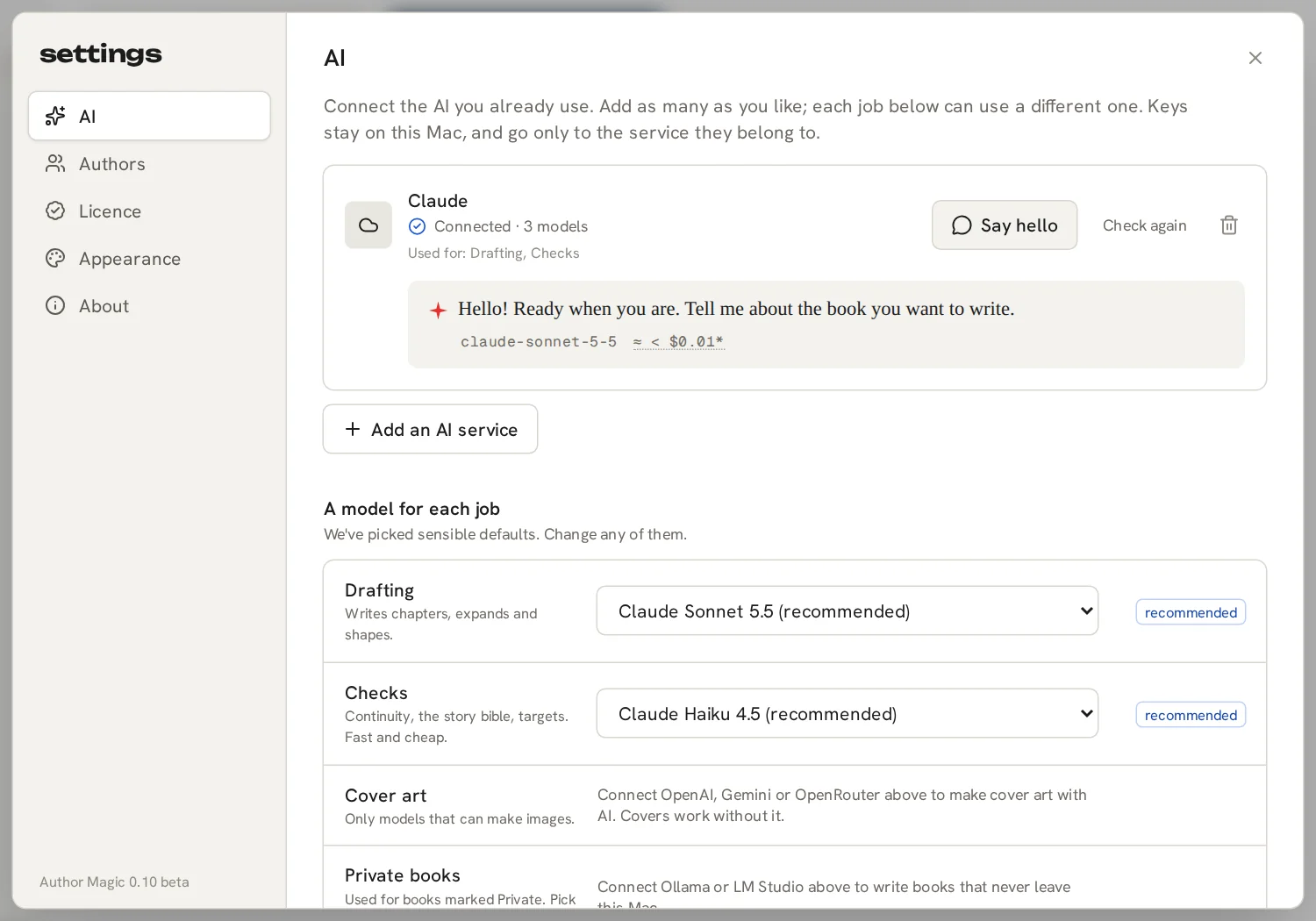
Task: Close the settings dialog
Action: pos(1255,58)
